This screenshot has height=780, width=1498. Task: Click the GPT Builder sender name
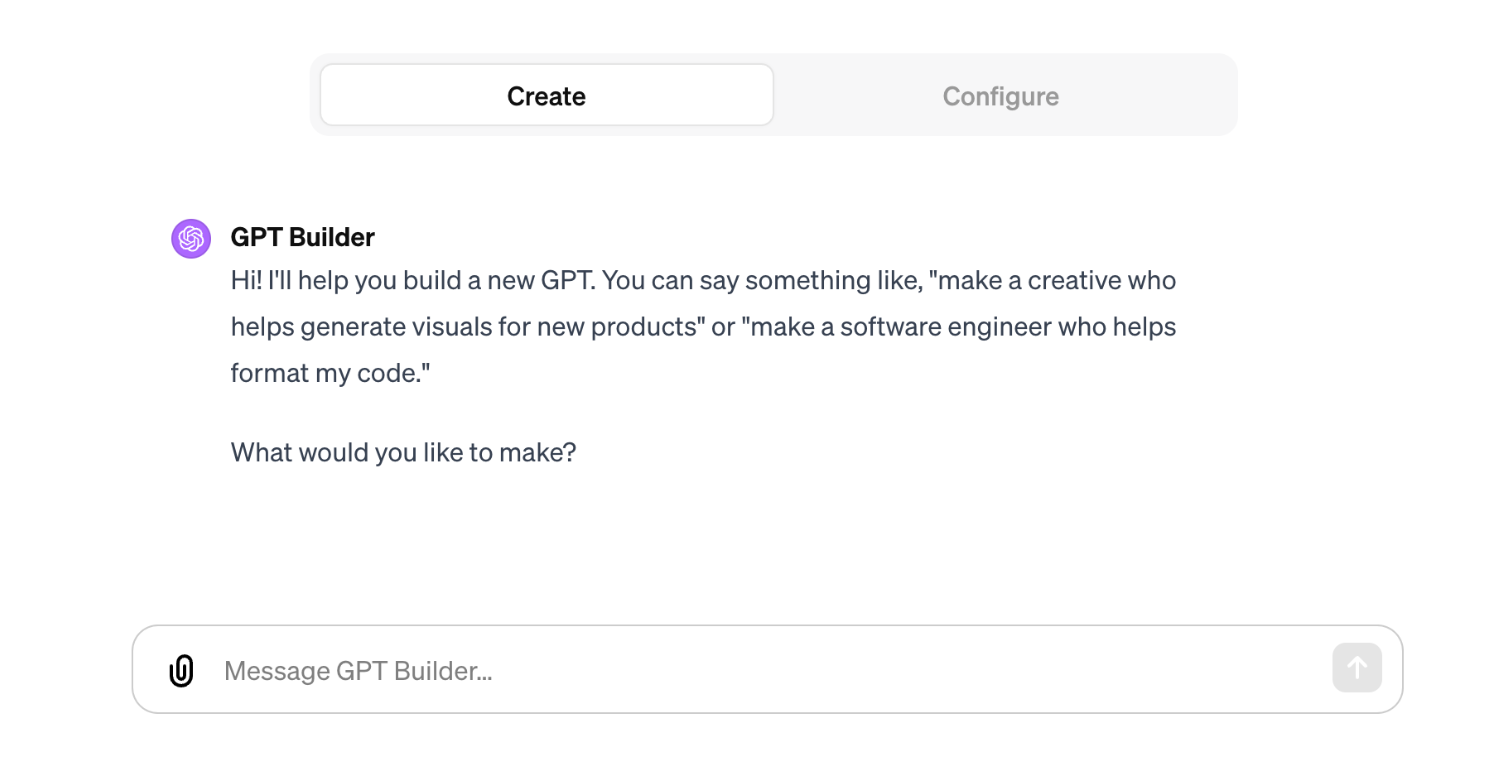pos(303,237)
